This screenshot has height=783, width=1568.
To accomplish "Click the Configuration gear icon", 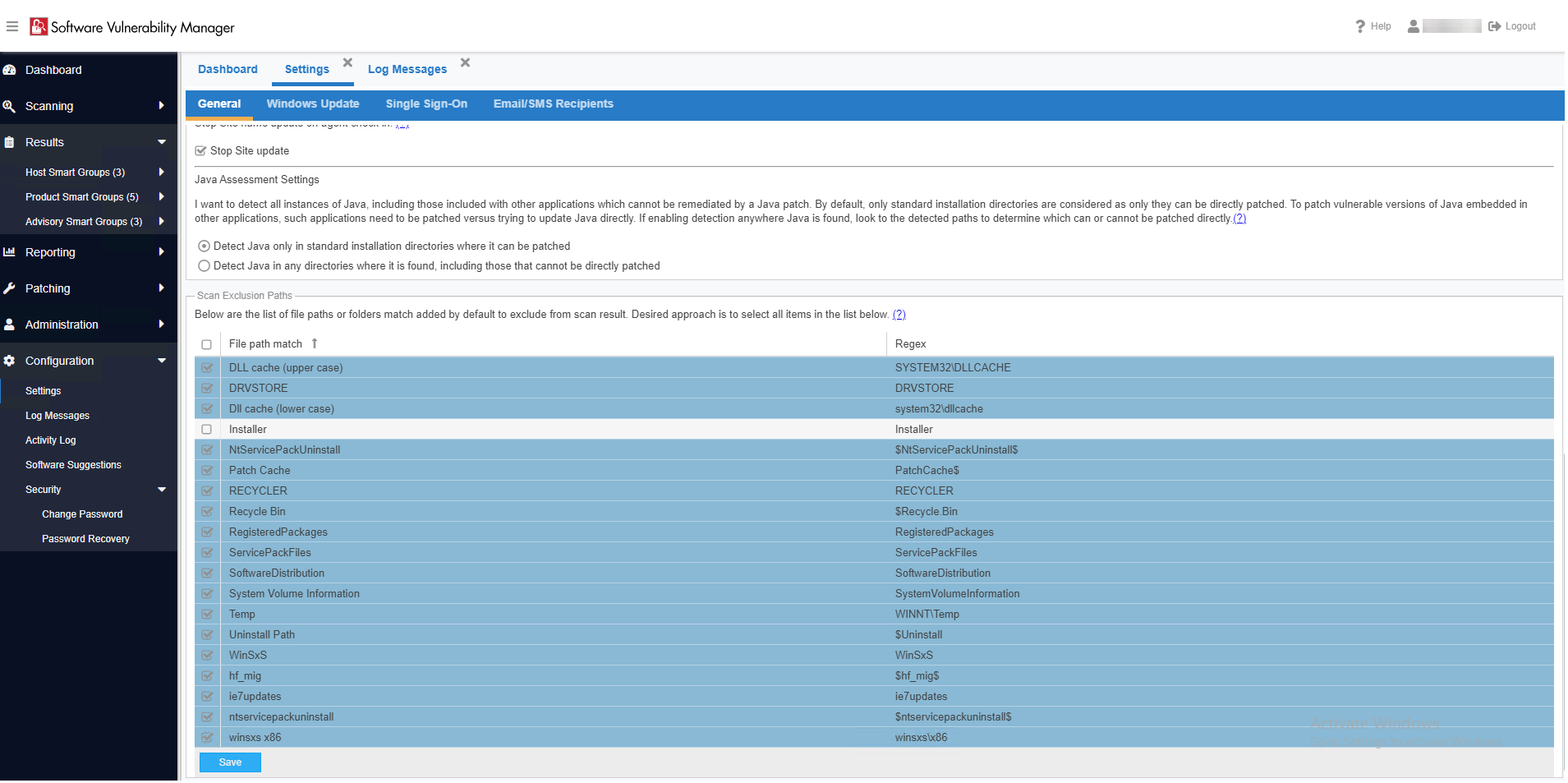I will (10, 361).
